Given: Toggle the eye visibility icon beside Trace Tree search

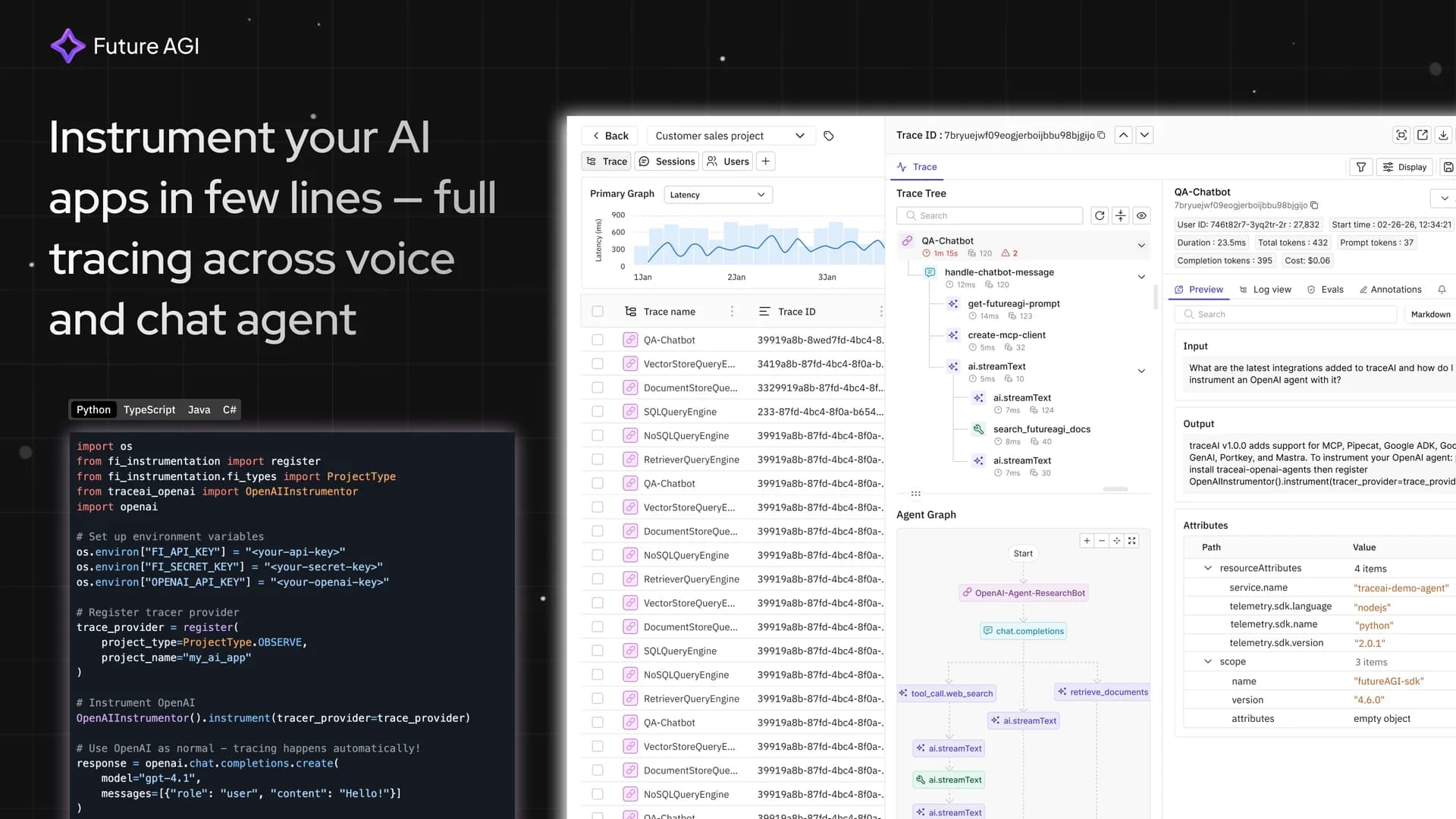Looking at the screenshot, I should coord(1141,215).
